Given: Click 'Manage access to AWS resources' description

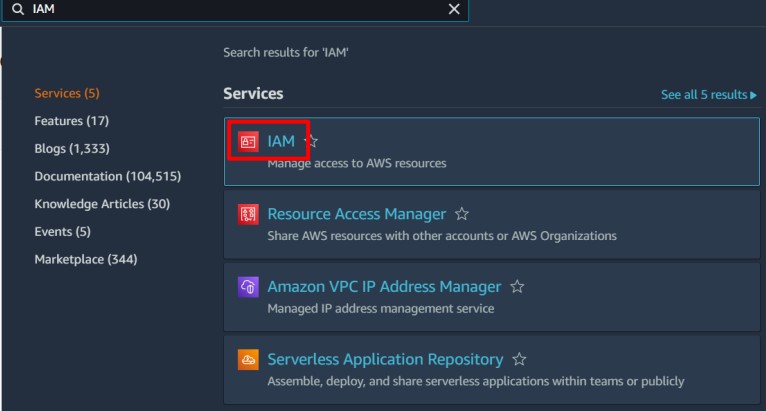Looking at the screenshot, I should [357, 163].
